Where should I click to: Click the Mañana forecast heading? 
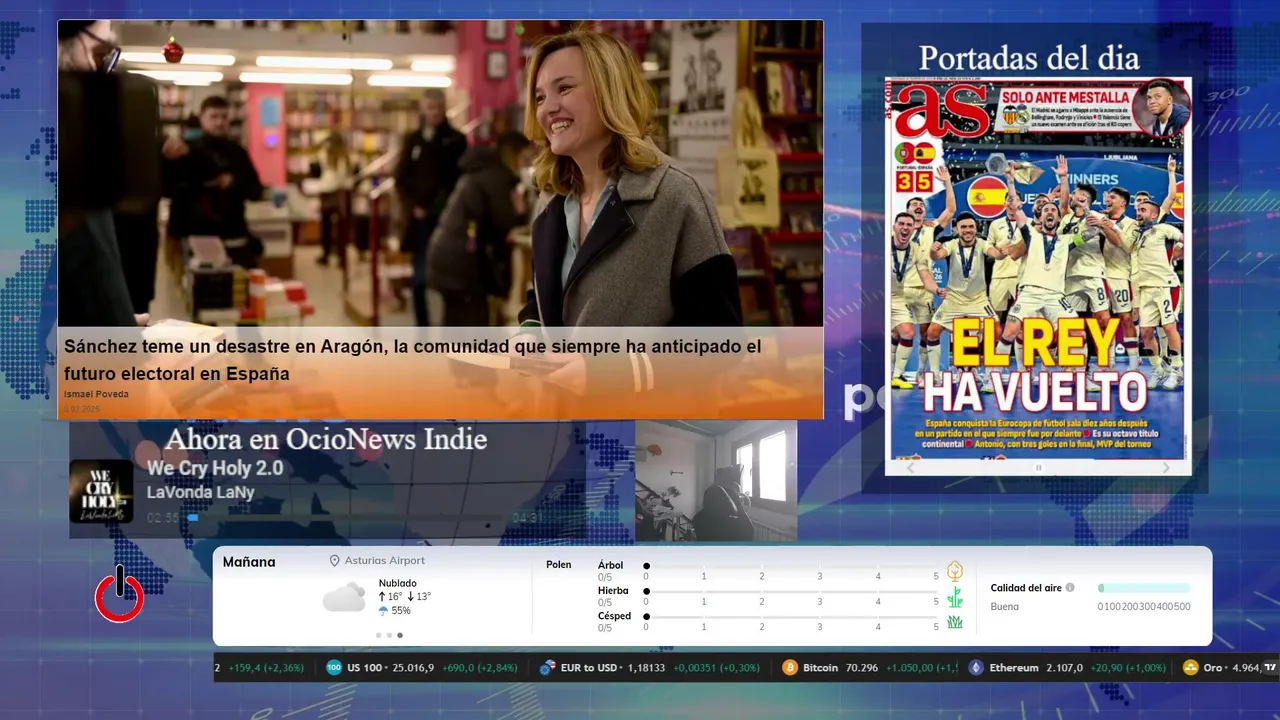point(249,562)
